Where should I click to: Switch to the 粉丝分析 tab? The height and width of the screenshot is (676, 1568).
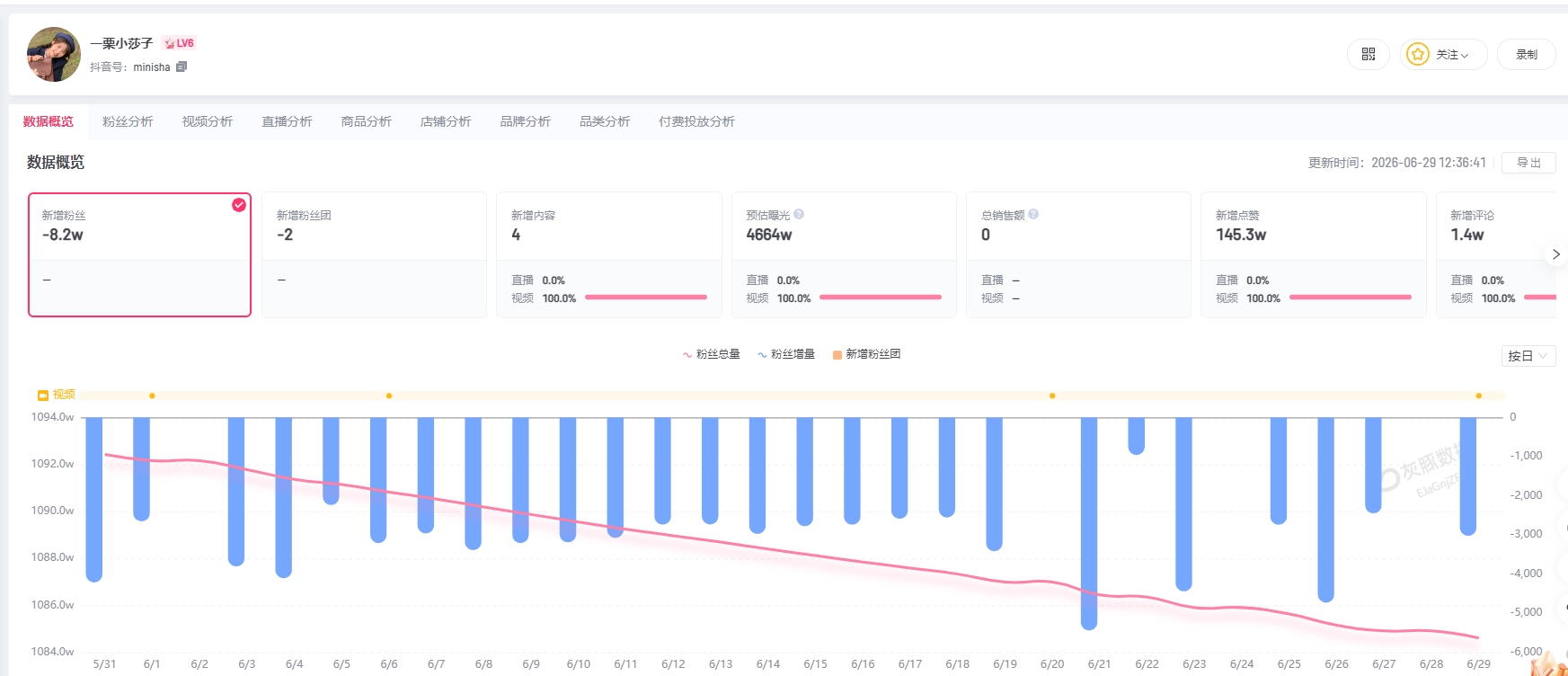(128, 121)
